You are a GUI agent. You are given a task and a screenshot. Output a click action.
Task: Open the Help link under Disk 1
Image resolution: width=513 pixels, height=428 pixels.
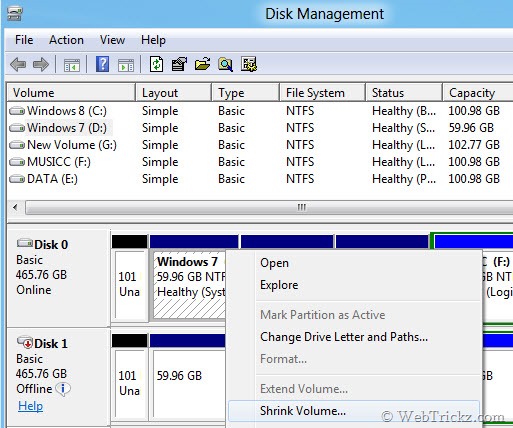30,406
